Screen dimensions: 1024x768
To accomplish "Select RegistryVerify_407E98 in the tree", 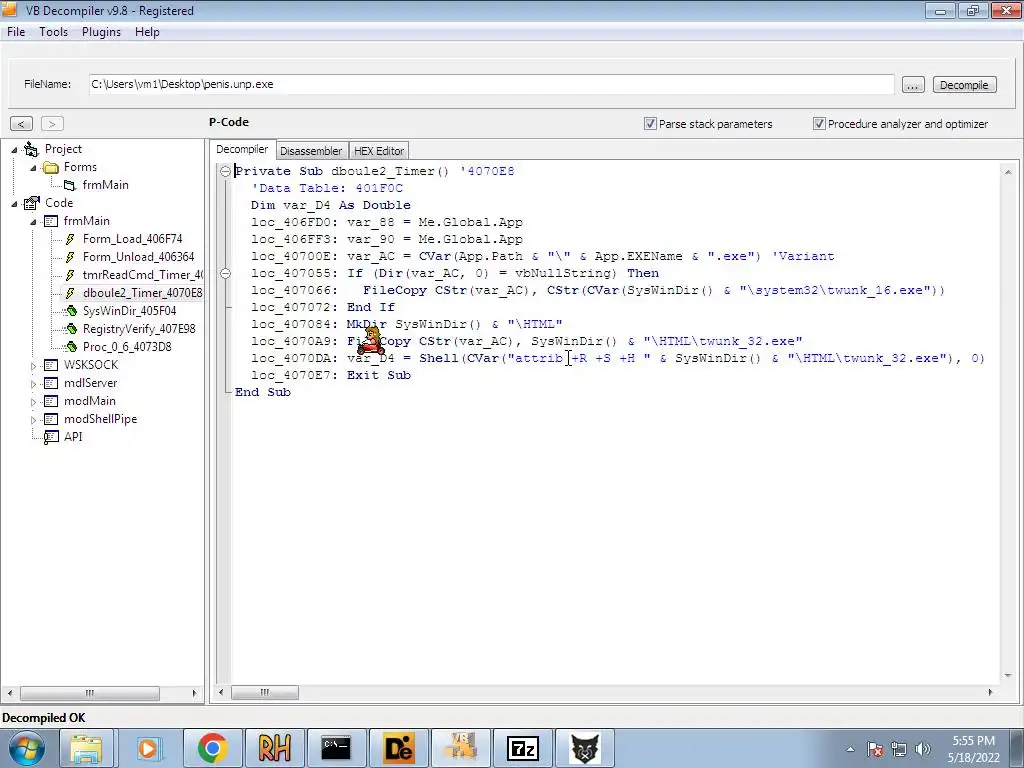I will tap(139, 329).
